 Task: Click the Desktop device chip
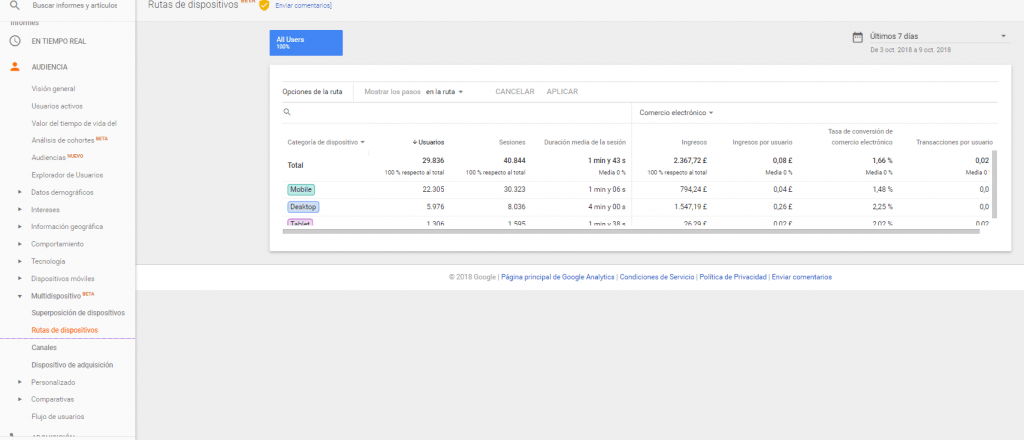coord(303,207)
